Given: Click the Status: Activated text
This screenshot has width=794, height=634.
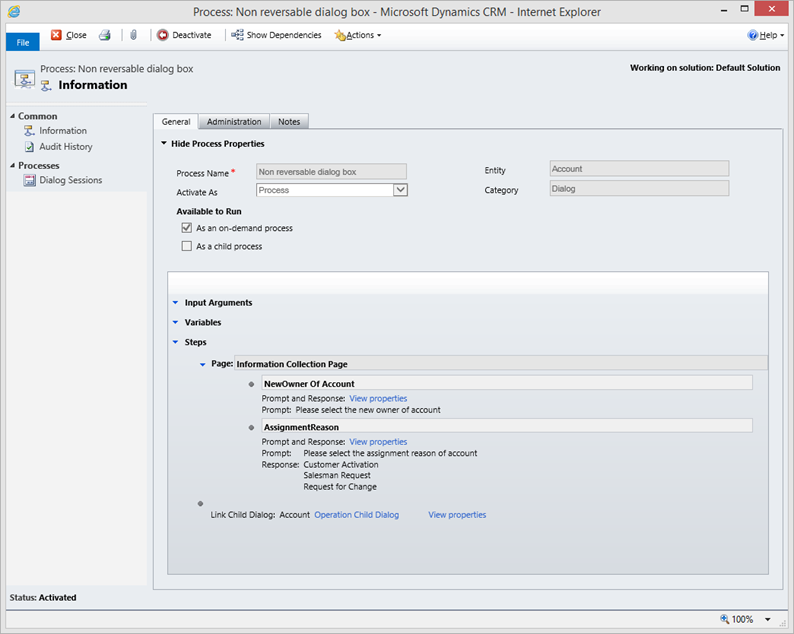Looking at the screenshot, I should (43, 598).
